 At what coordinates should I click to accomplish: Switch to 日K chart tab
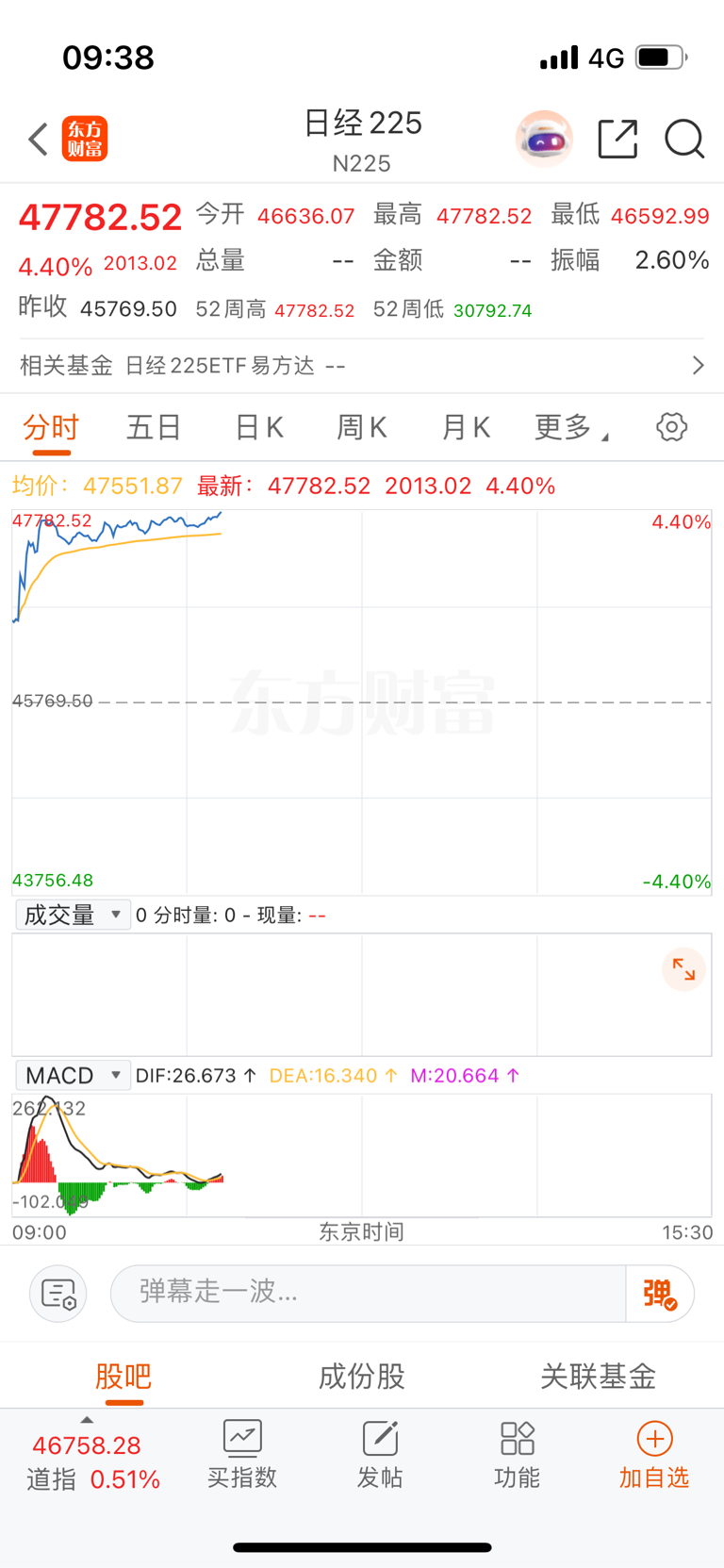click(259, 427)
